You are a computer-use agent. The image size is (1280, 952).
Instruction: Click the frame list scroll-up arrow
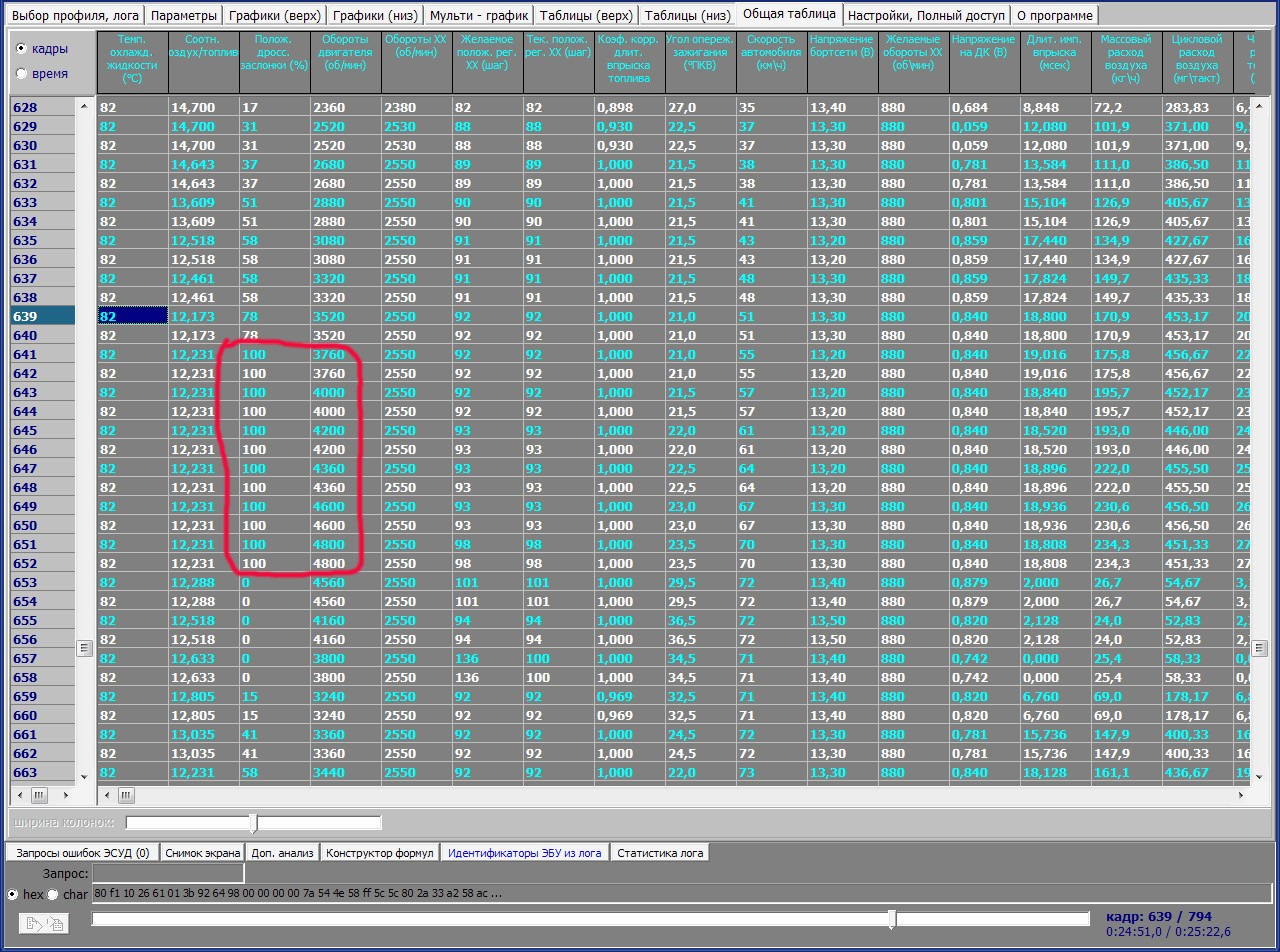pos(84,107)
